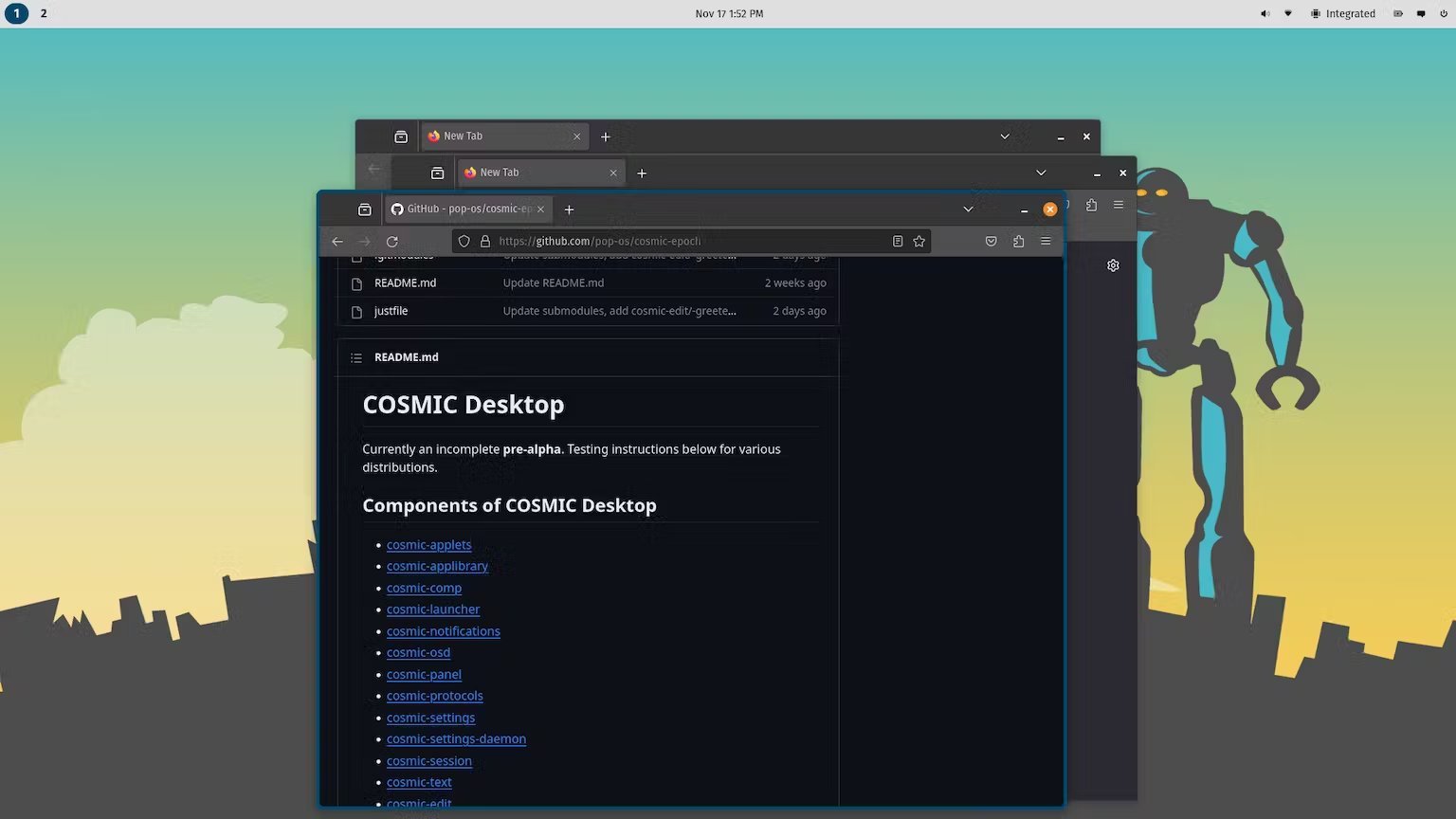Close the New Tab in the middle window
The width and height of the screenshot is (1456, 819).
[x=613, y=173]
